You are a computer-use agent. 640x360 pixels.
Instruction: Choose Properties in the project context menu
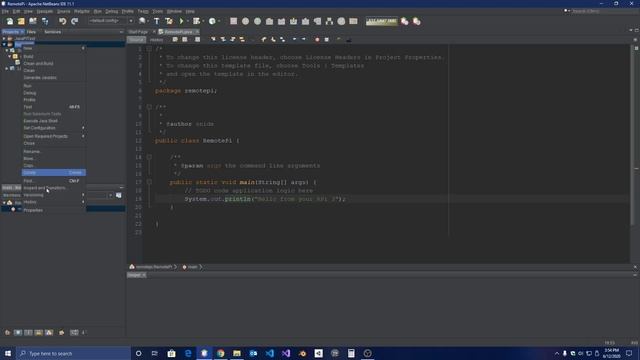[53, 210]
